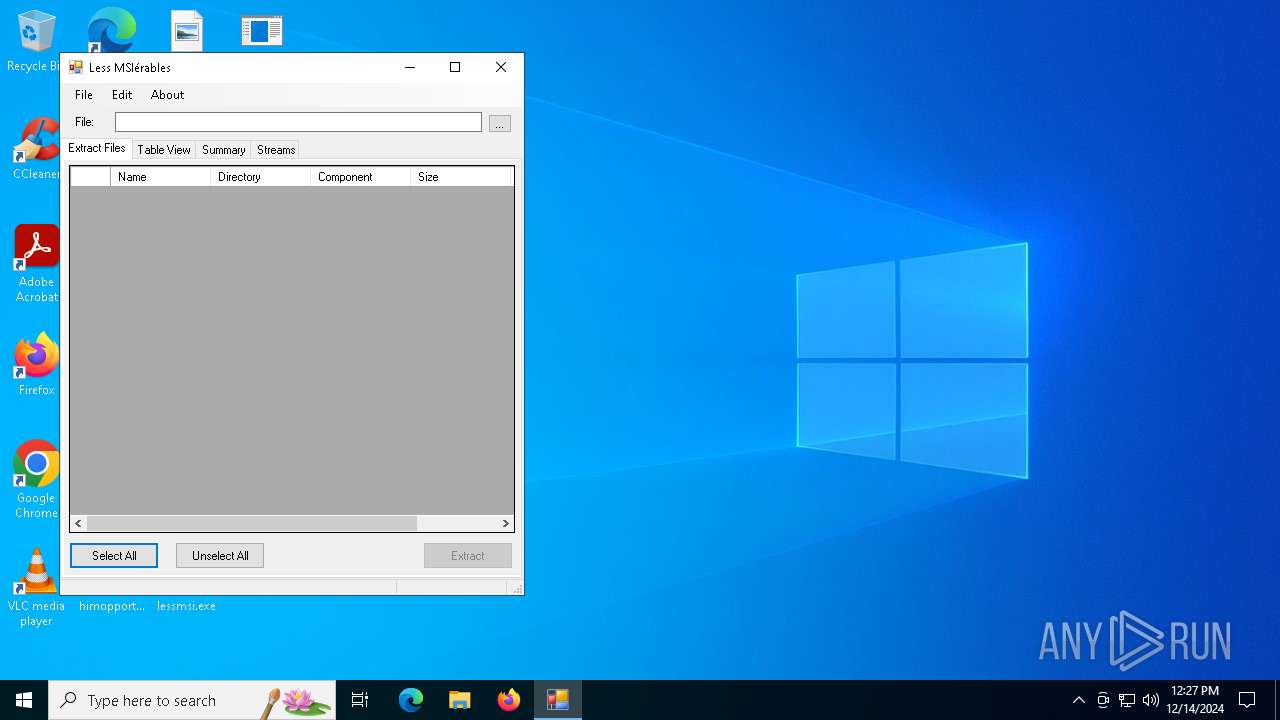Sort by the Size column header
1280x720 pixels.
pos(462,177)
